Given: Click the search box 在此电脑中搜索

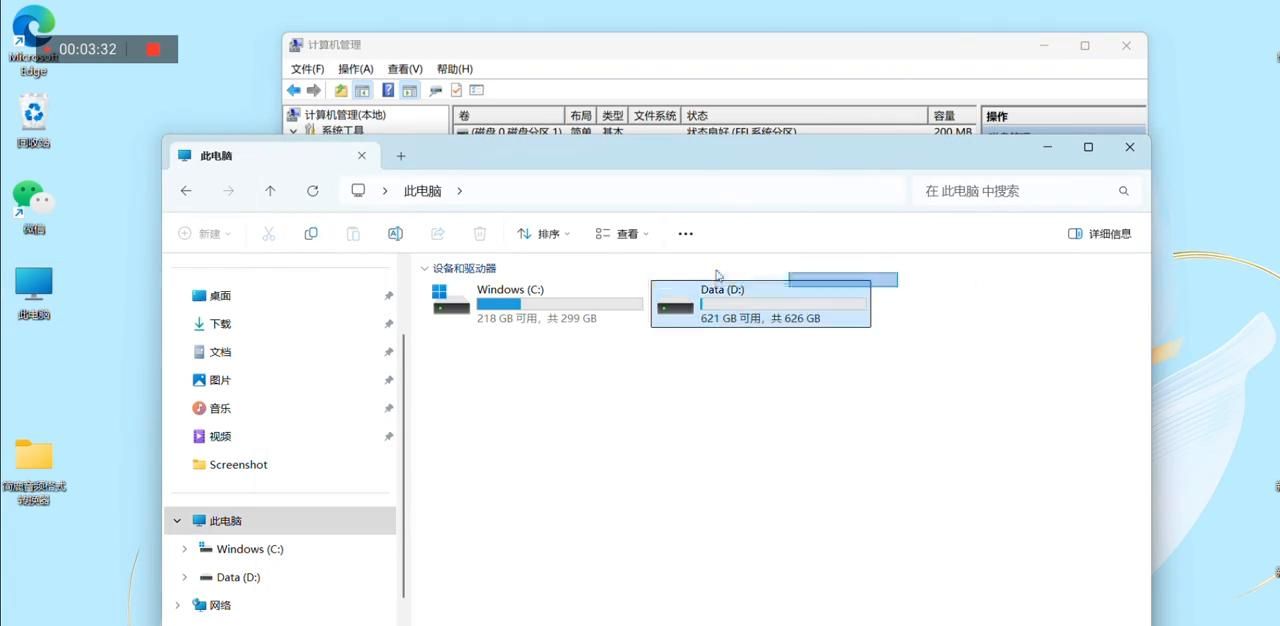Looking at the screenshot, I should pos(1026,191).
